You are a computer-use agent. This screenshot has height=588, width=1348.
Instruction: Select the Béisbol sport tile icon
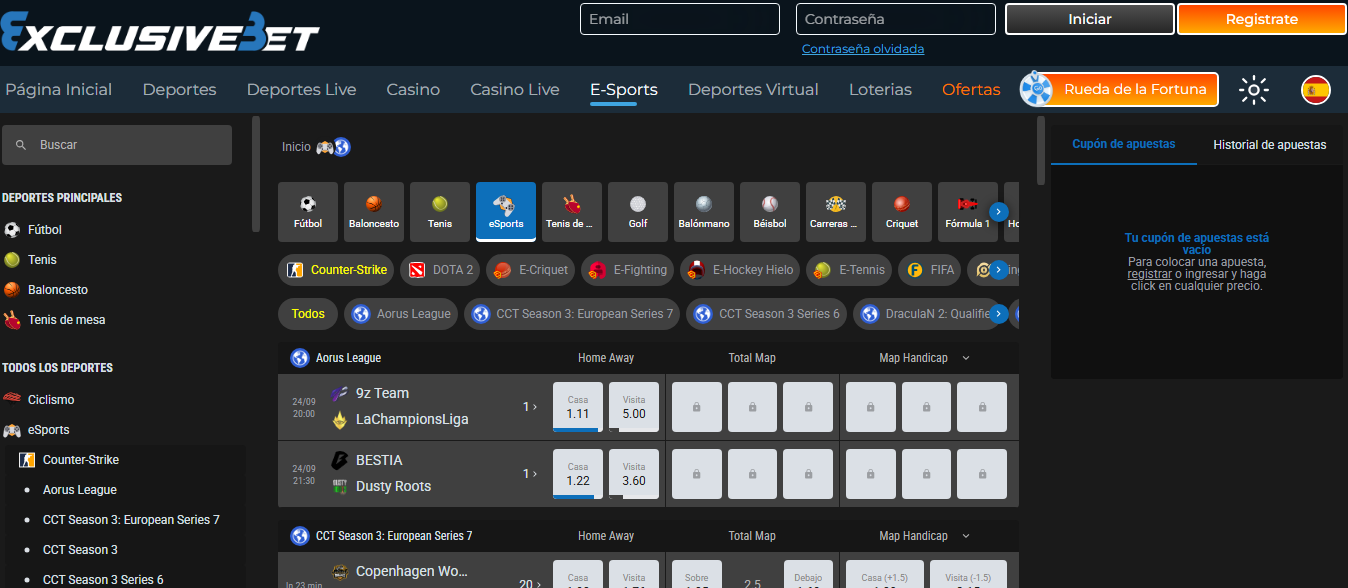click(x=769, y=204)
